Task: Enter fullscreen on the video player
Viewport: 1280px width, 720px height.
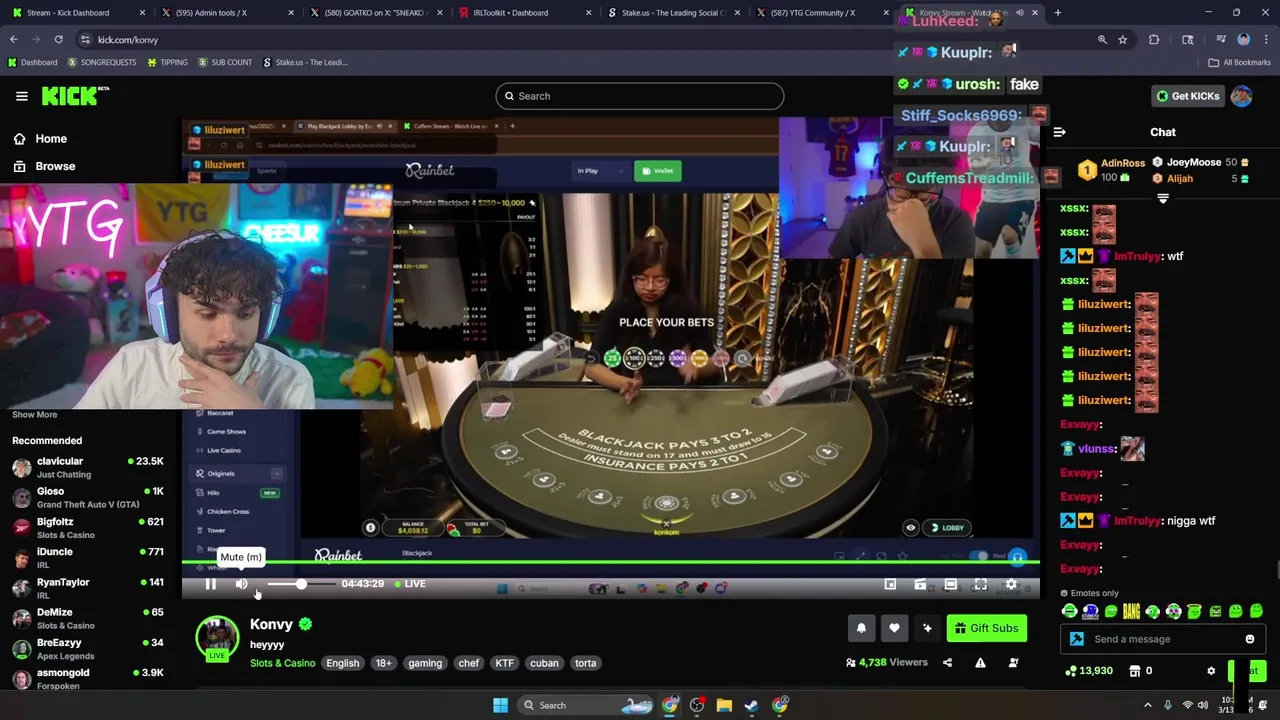Action: tap(981, 584)
